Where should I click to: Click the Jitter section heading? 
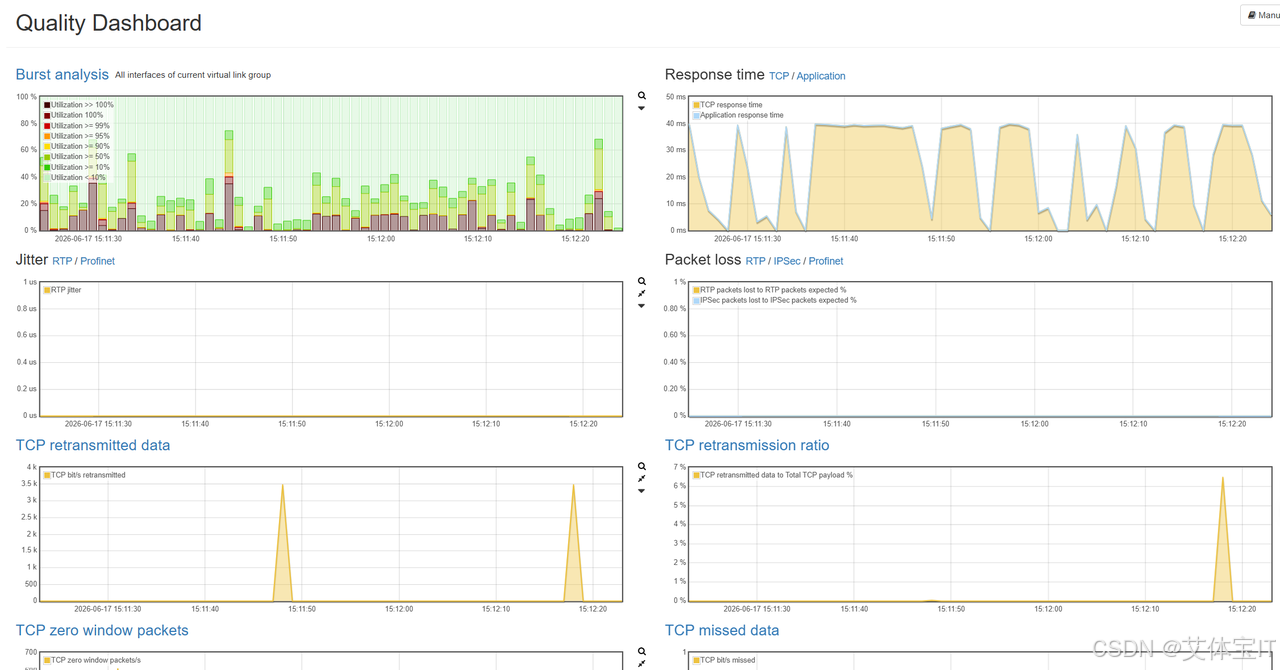32,259
